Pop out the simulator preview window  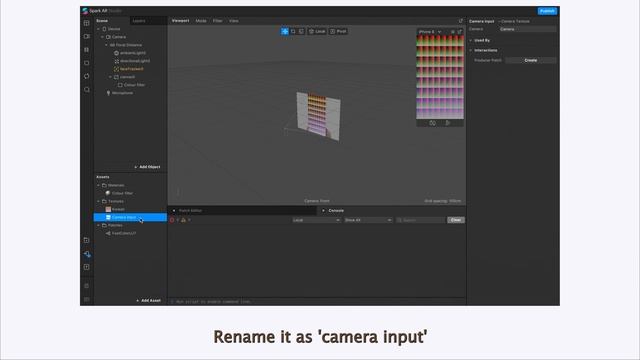[x=460, y=31]
